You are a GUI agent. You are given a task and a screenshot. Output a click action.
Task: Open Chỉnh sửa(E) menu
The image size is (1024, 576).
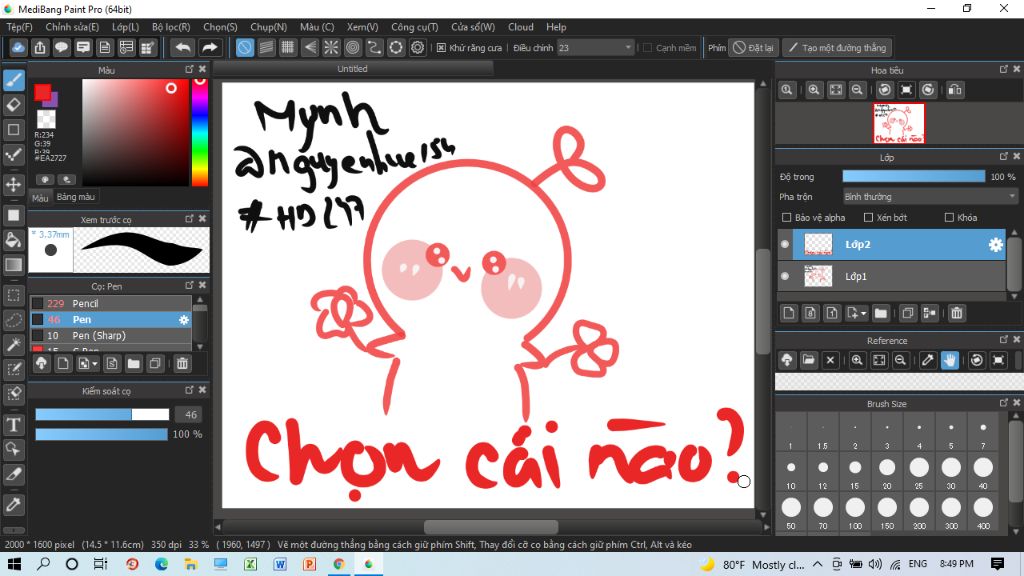(x=72, y=27)
